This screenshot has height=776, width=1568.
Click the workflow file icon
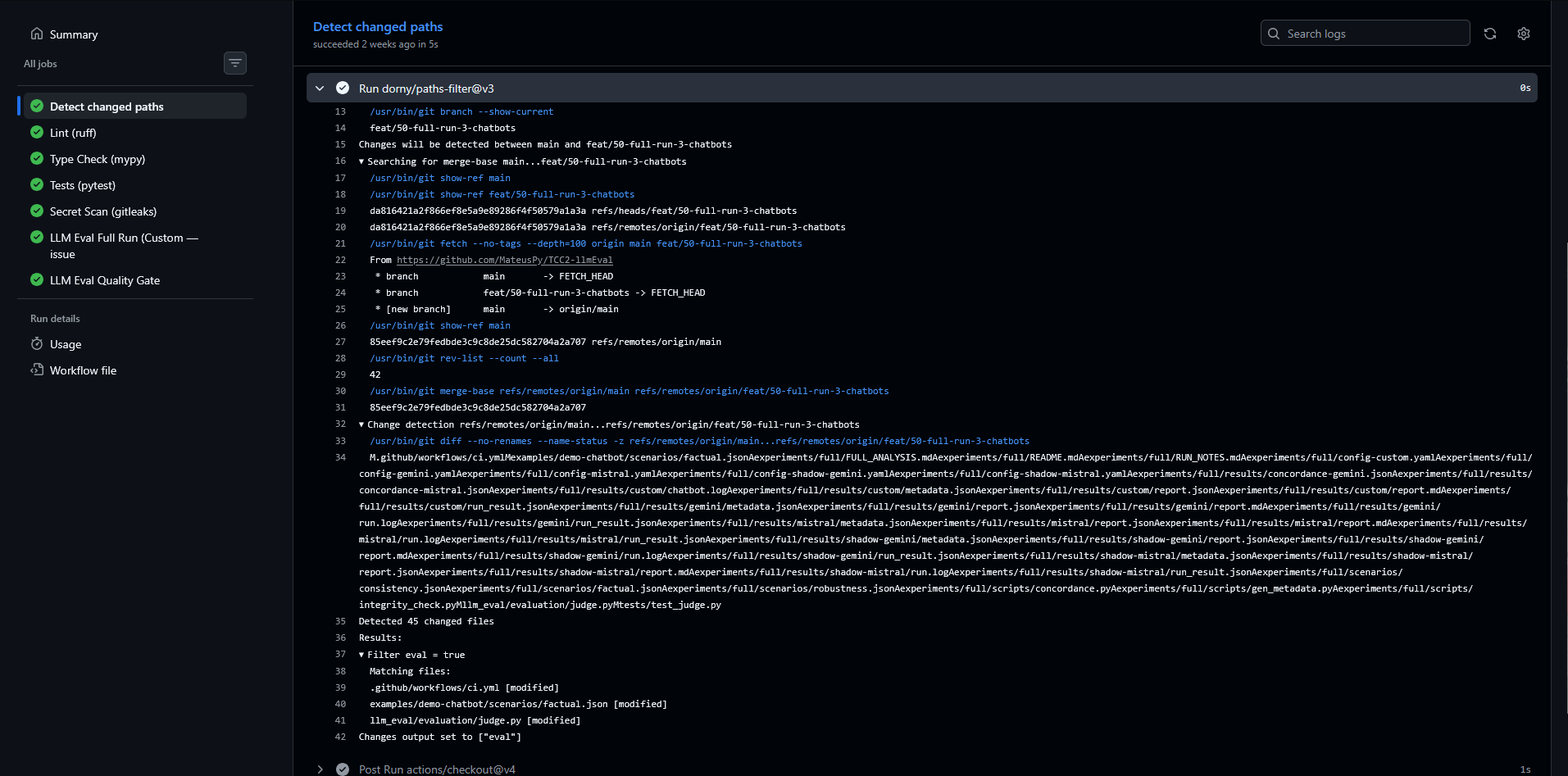click(x=37, y=370)
